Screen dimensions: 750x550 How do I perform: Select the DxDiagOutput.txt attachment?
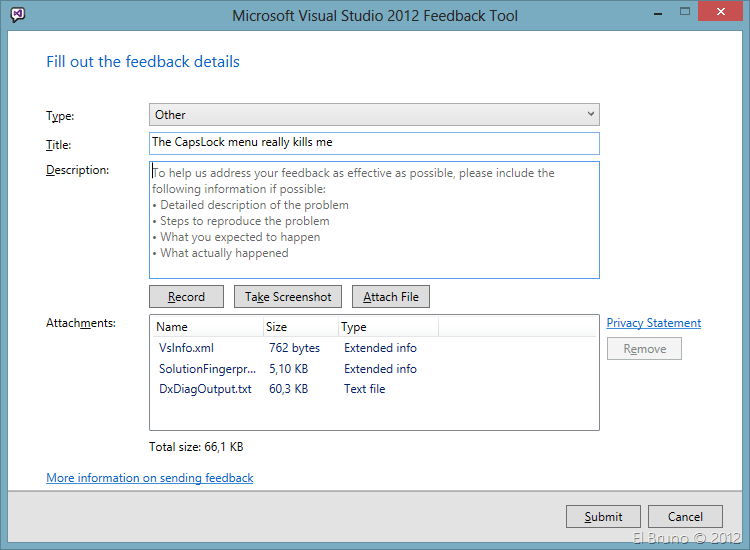coord(205,389)
